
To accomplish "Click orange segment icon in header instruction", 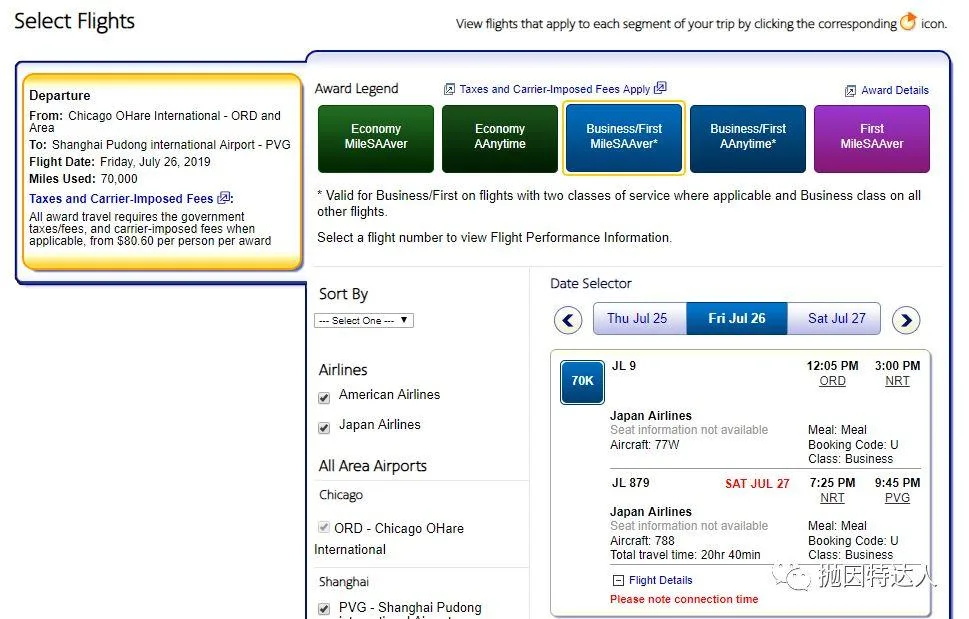I will pyautogui.click(x=908, y=22).
